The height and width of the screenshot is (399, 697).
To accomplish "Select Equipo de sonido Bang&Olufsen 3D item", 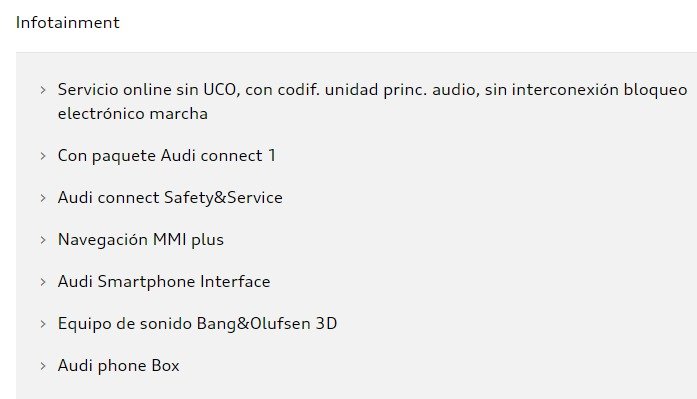I will (x=197, y=323).
